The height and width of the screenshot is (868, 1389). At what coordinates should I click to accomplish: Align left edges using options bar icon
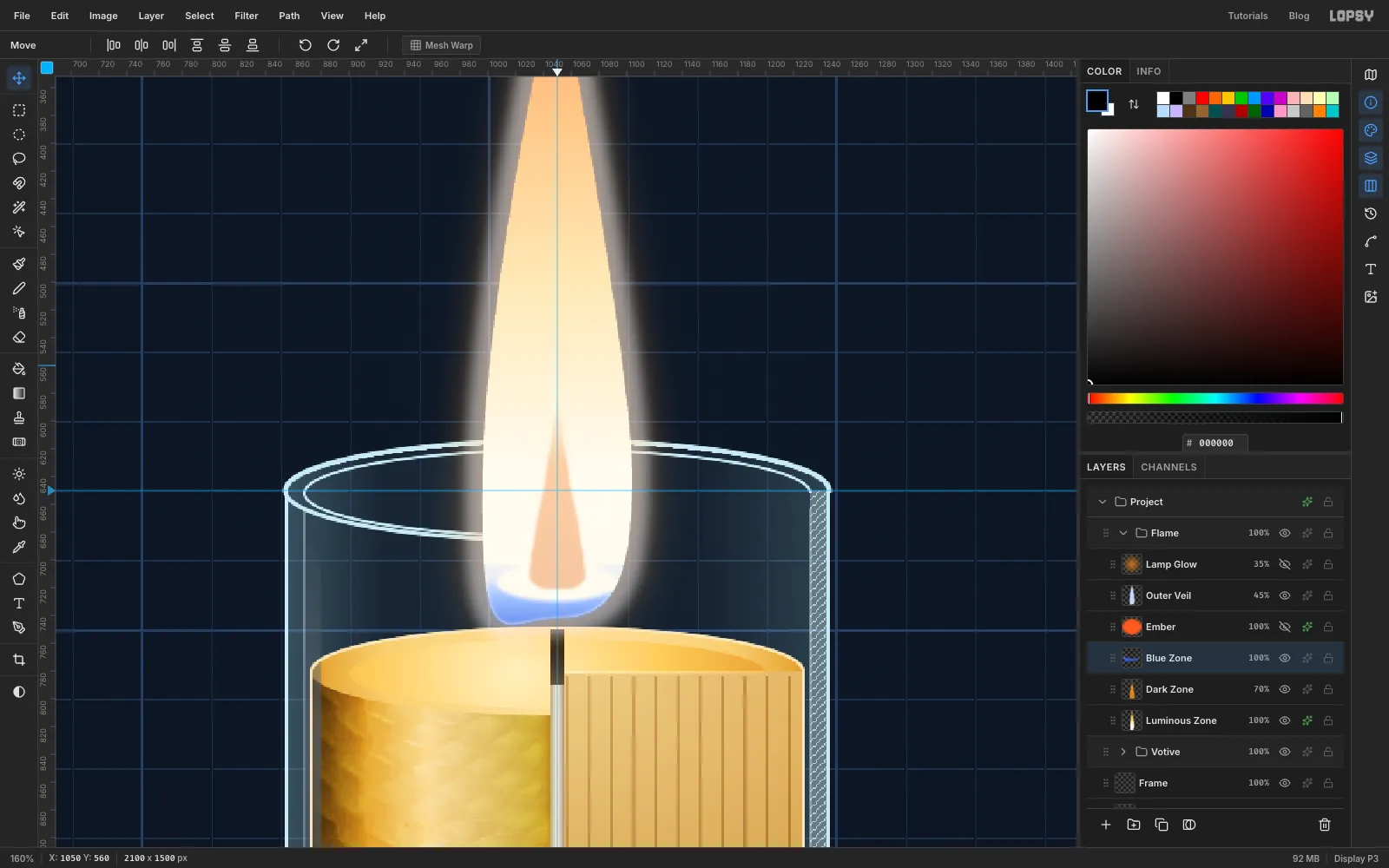(114, 45)
